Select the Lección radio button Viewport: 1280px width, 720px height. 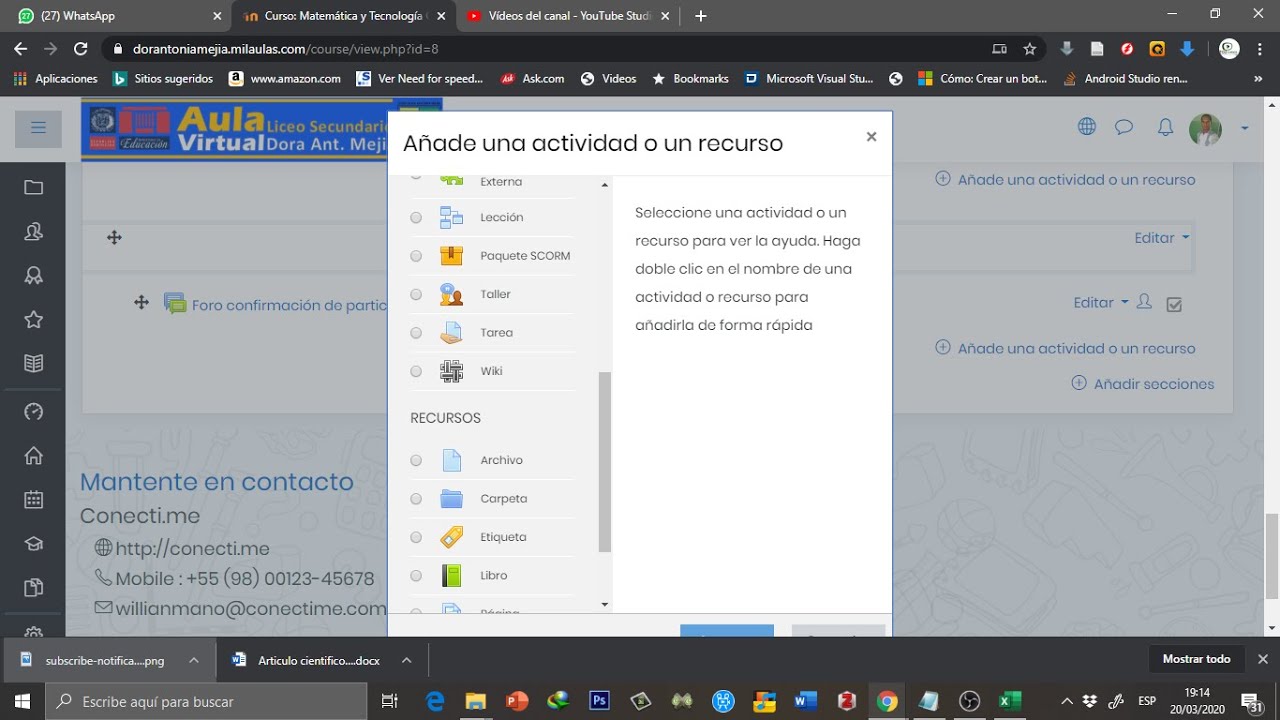(416, 218)
